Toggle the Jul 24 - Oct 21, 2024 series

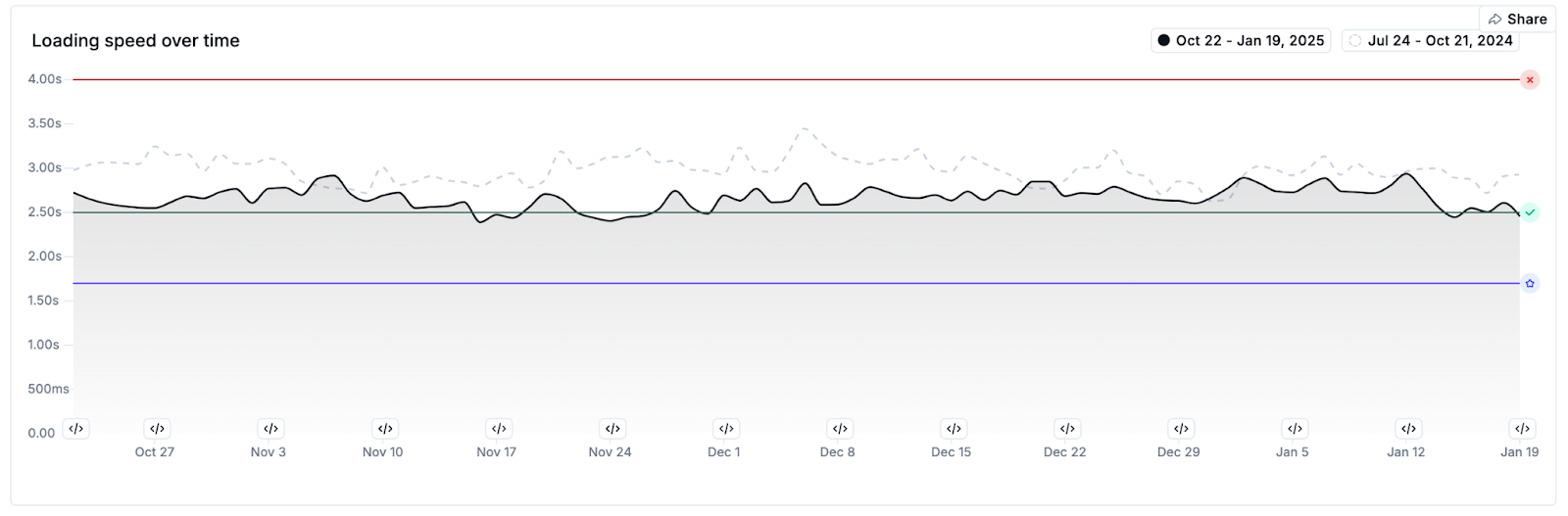tap(1431, 40)
